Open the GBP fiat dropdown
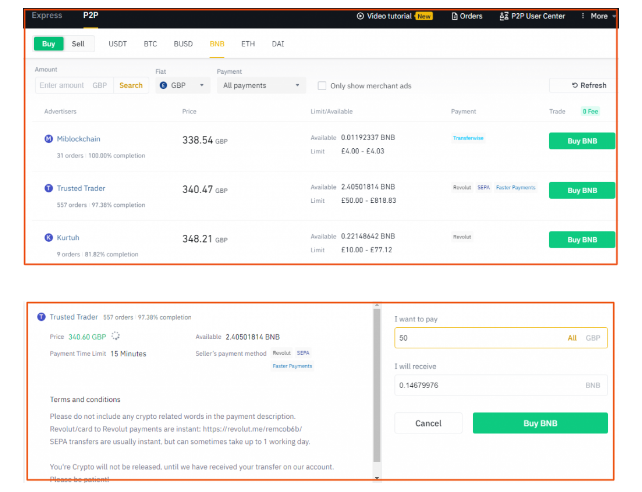The image size is (642, 492). pyautogui.click(x=183, y=85)
